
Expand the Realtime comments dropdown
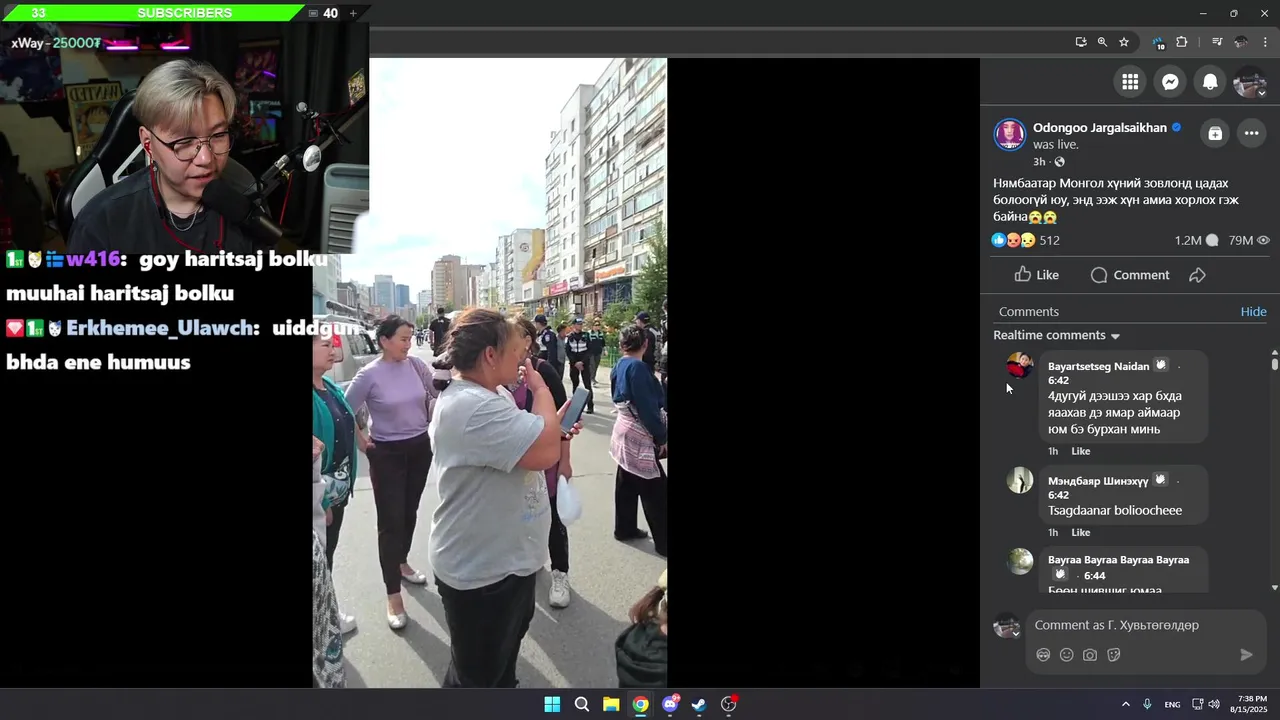point(1056,335)
